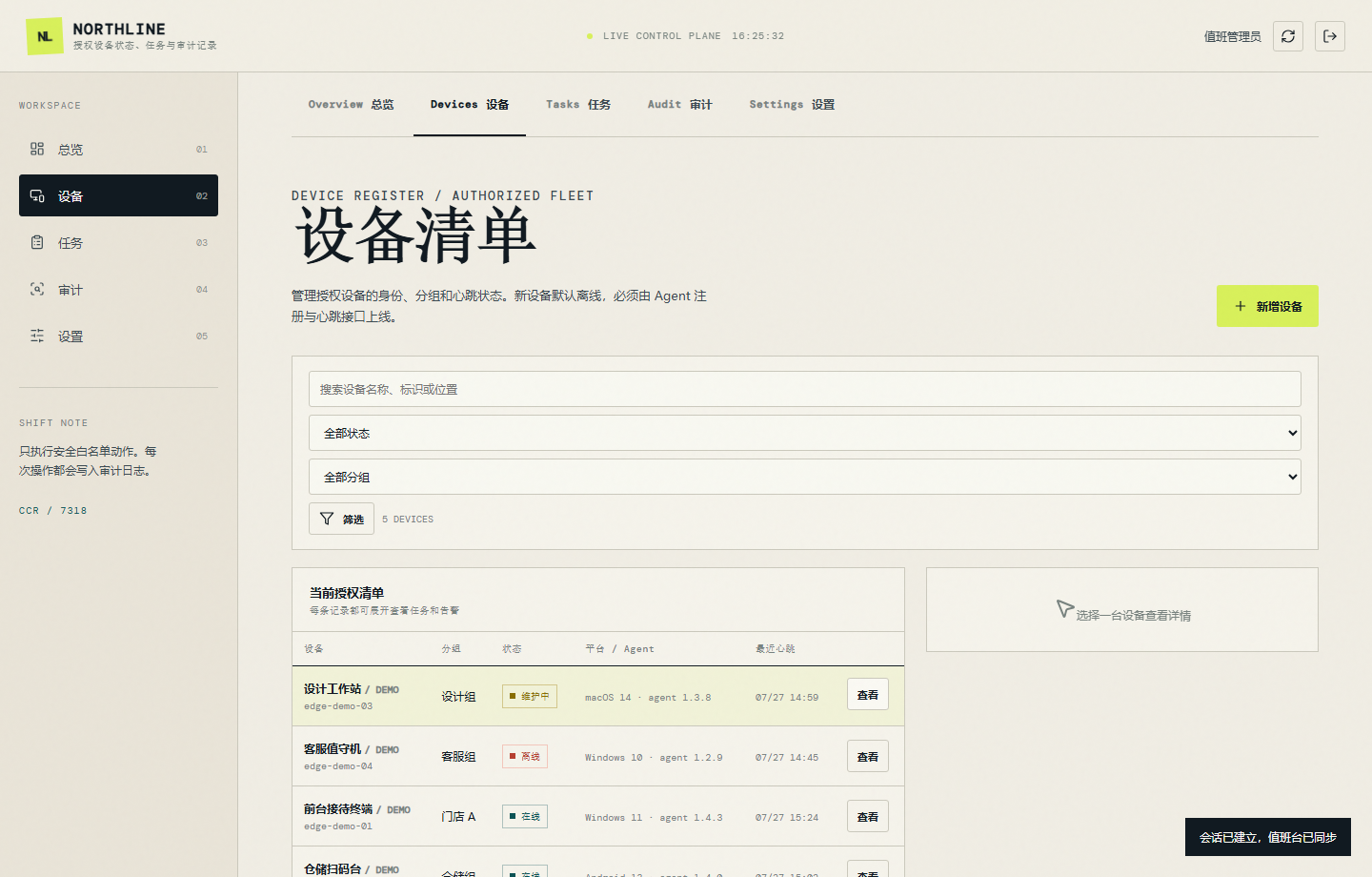Click the NL logo badge
This screenshot has height=877, width=1372.
45,36
